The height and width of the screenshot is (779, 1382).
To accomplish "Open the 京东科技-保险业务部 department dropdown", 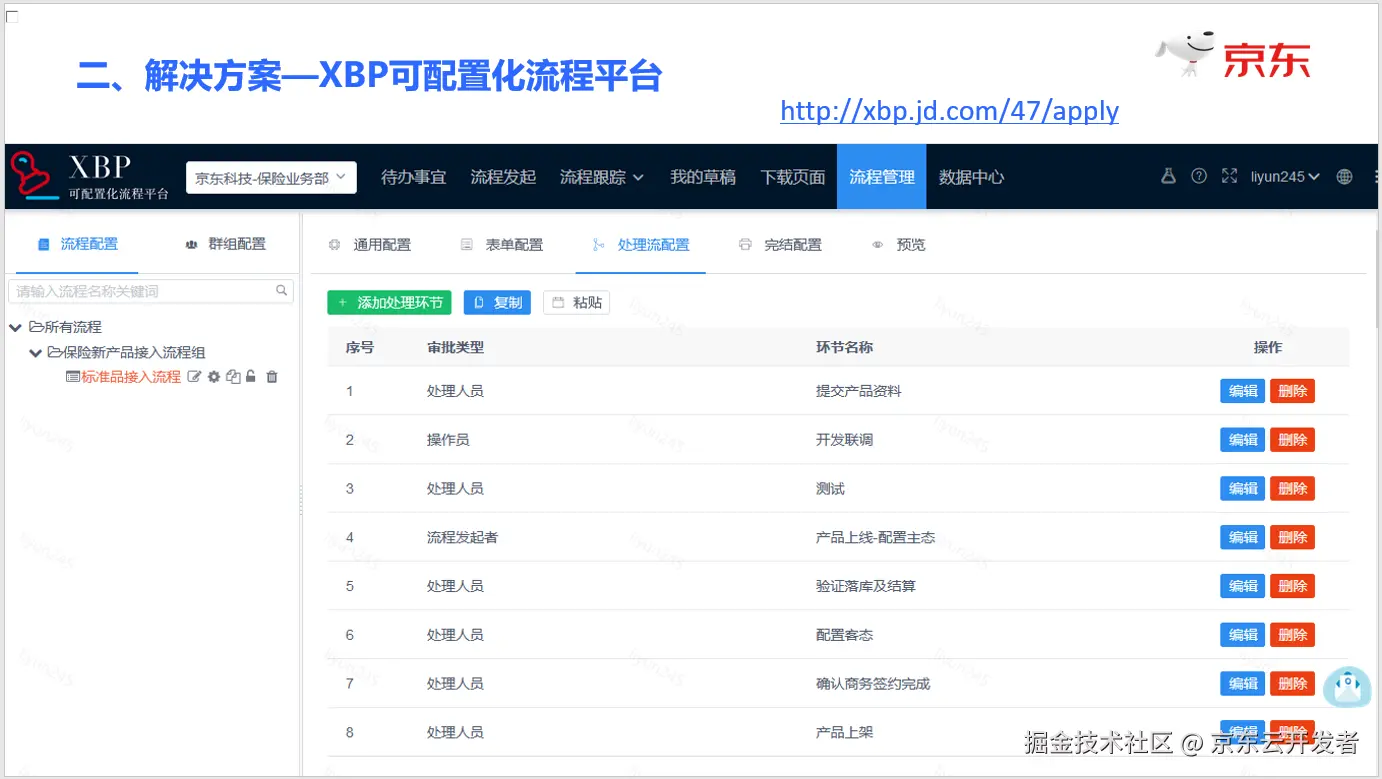I will pyautogui.click(x=271, y=177).
